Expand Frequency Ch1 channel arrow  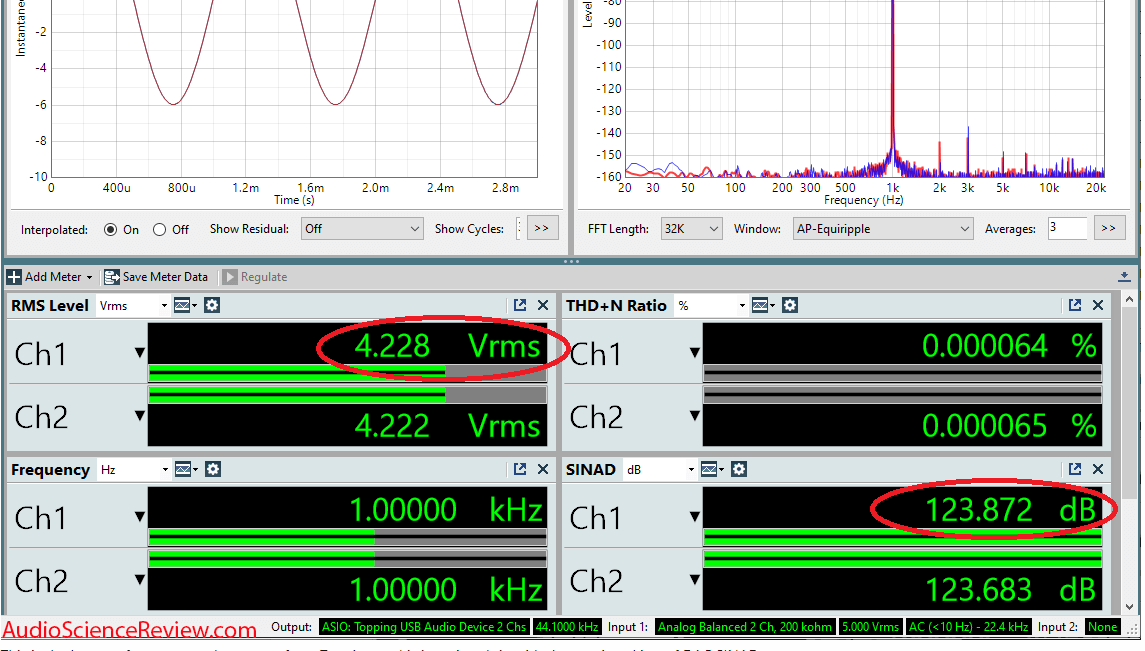point(139,517)
